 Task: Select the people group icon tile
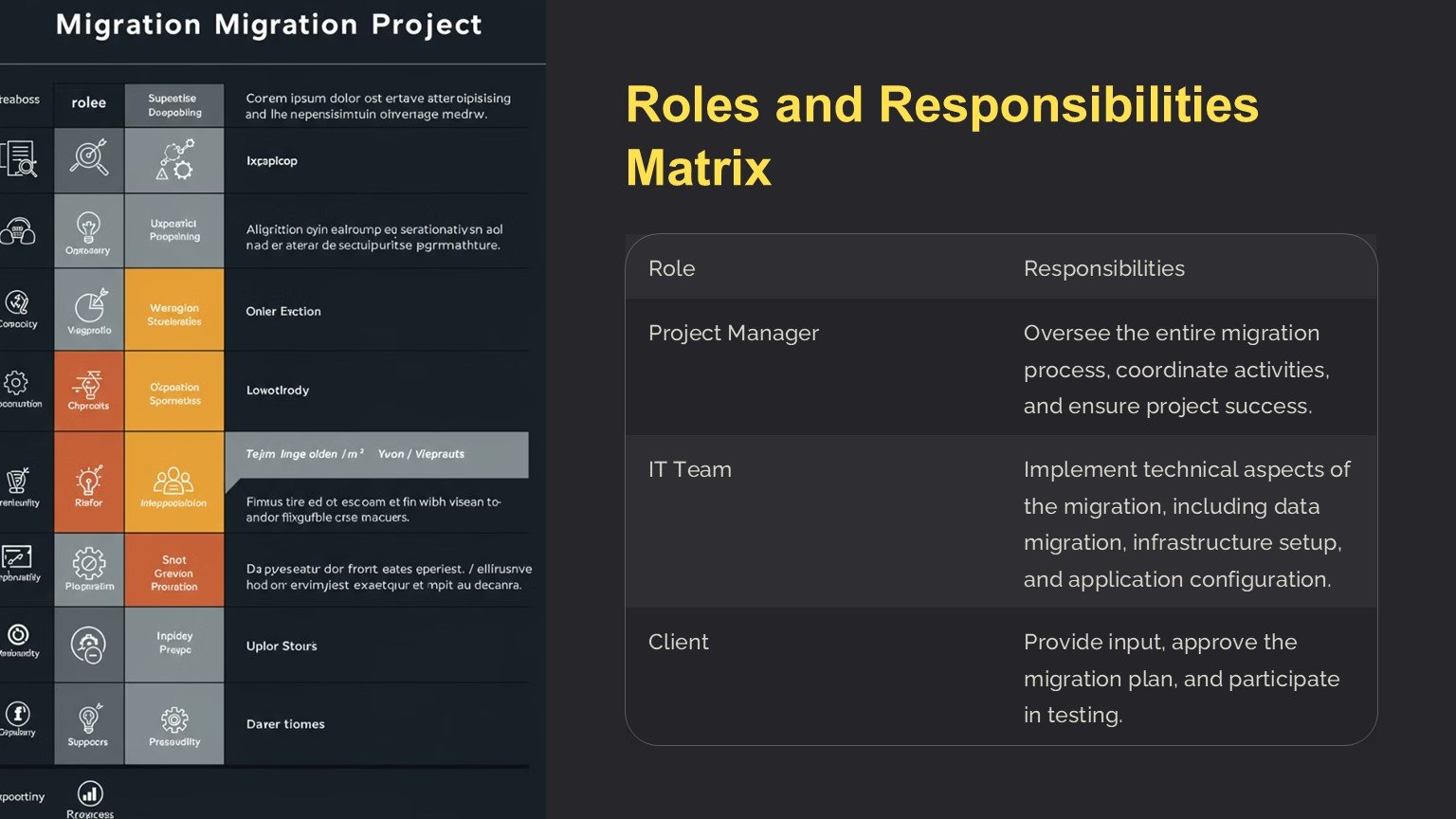point(173,482)
